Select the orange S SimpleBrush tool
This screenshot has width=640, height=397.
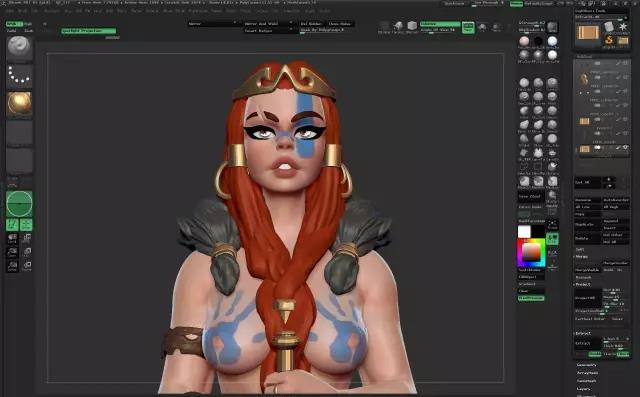click(x=609, y=40)
